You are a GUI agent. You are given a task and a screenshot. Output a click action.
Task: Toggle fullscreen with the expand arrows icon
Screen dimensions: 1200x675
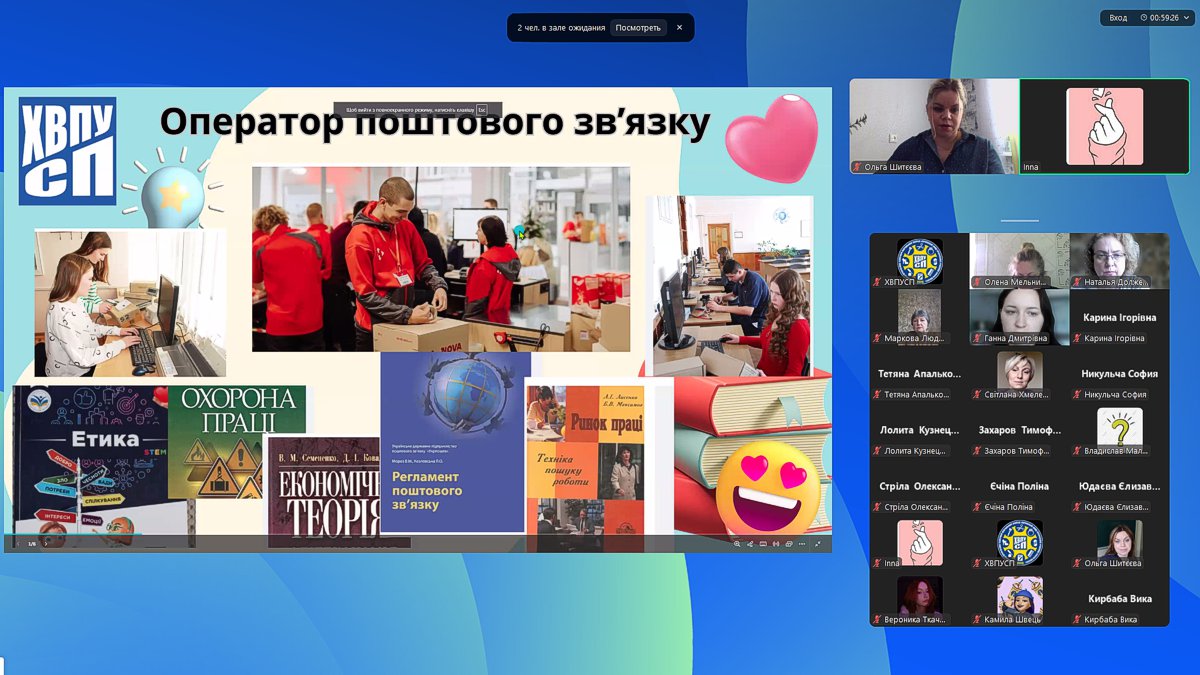click(x=818, y=544)
